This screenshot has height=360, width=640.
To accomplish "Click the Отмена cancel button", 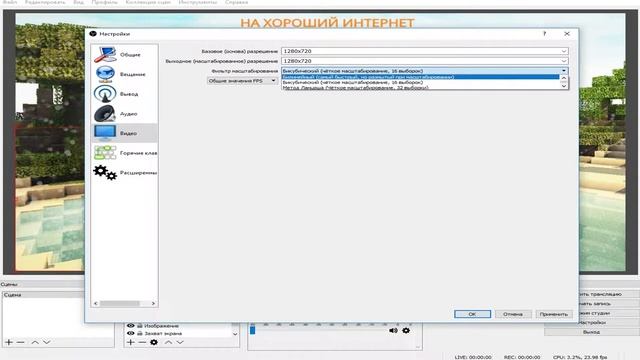I will point(513,314).
